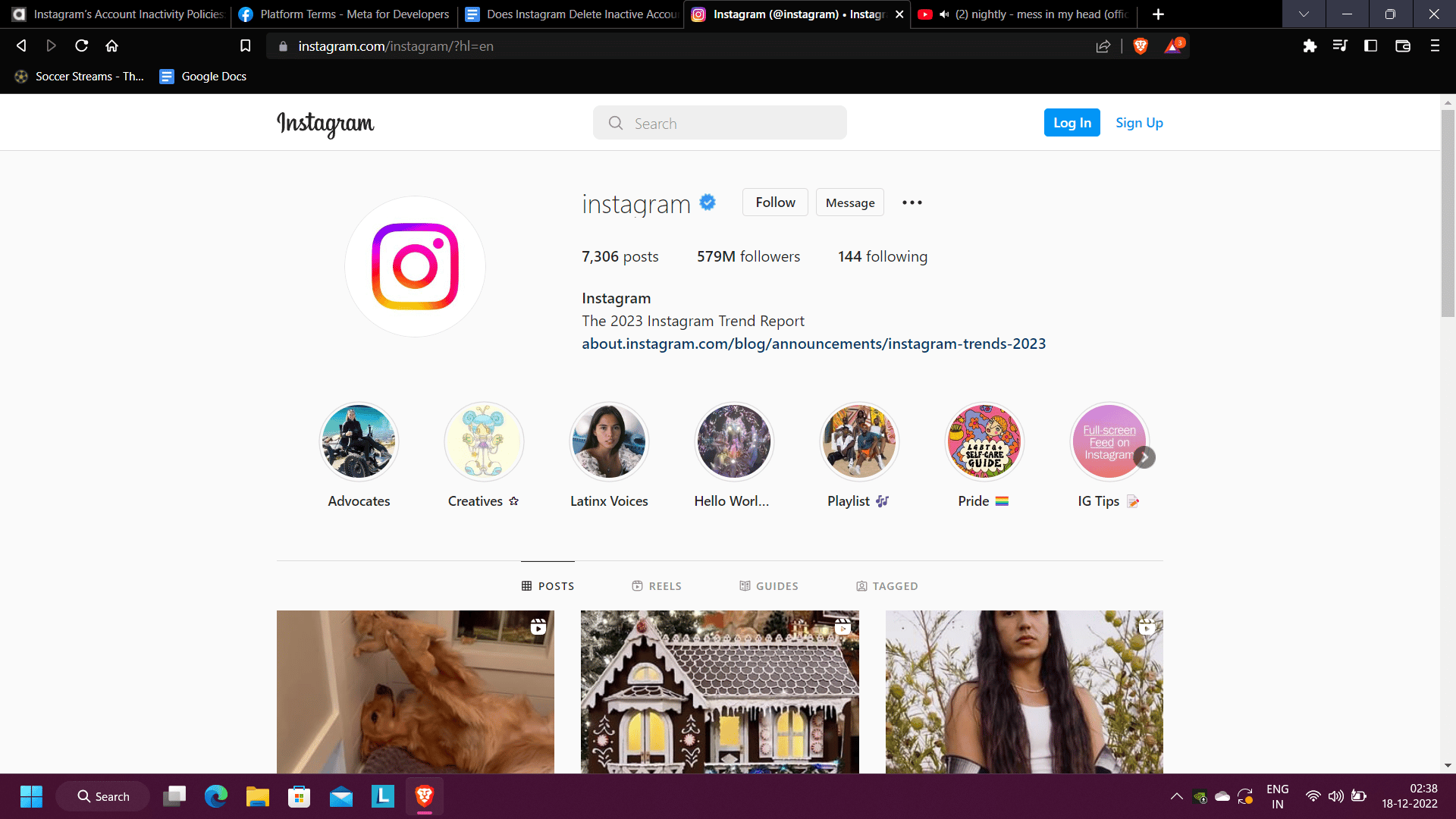Click the browser tab dropdown arrow
The image size is (1456, 819).
tap(1302, 14)
